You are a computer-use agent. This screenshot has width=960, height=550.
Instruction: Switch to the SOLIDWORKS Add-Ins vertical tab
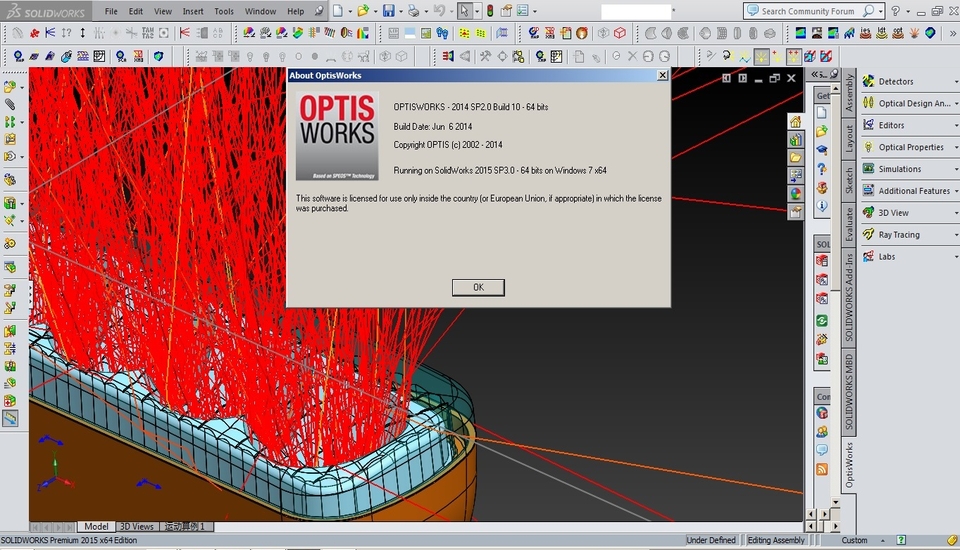[x=849, y=297]
